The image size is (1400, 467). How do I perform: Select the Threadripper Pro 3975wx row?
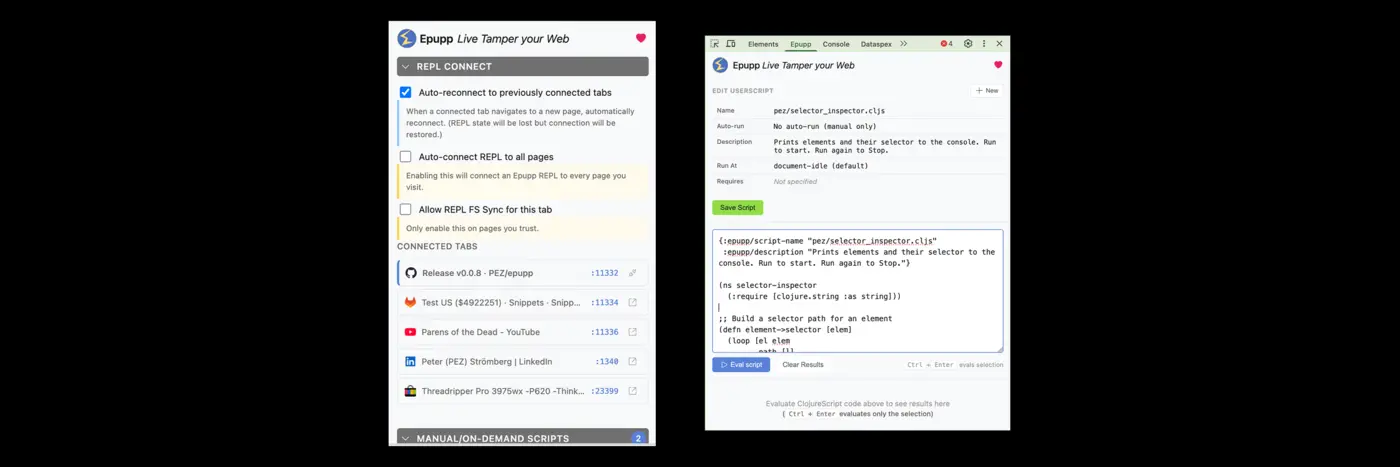click(523, 391)
